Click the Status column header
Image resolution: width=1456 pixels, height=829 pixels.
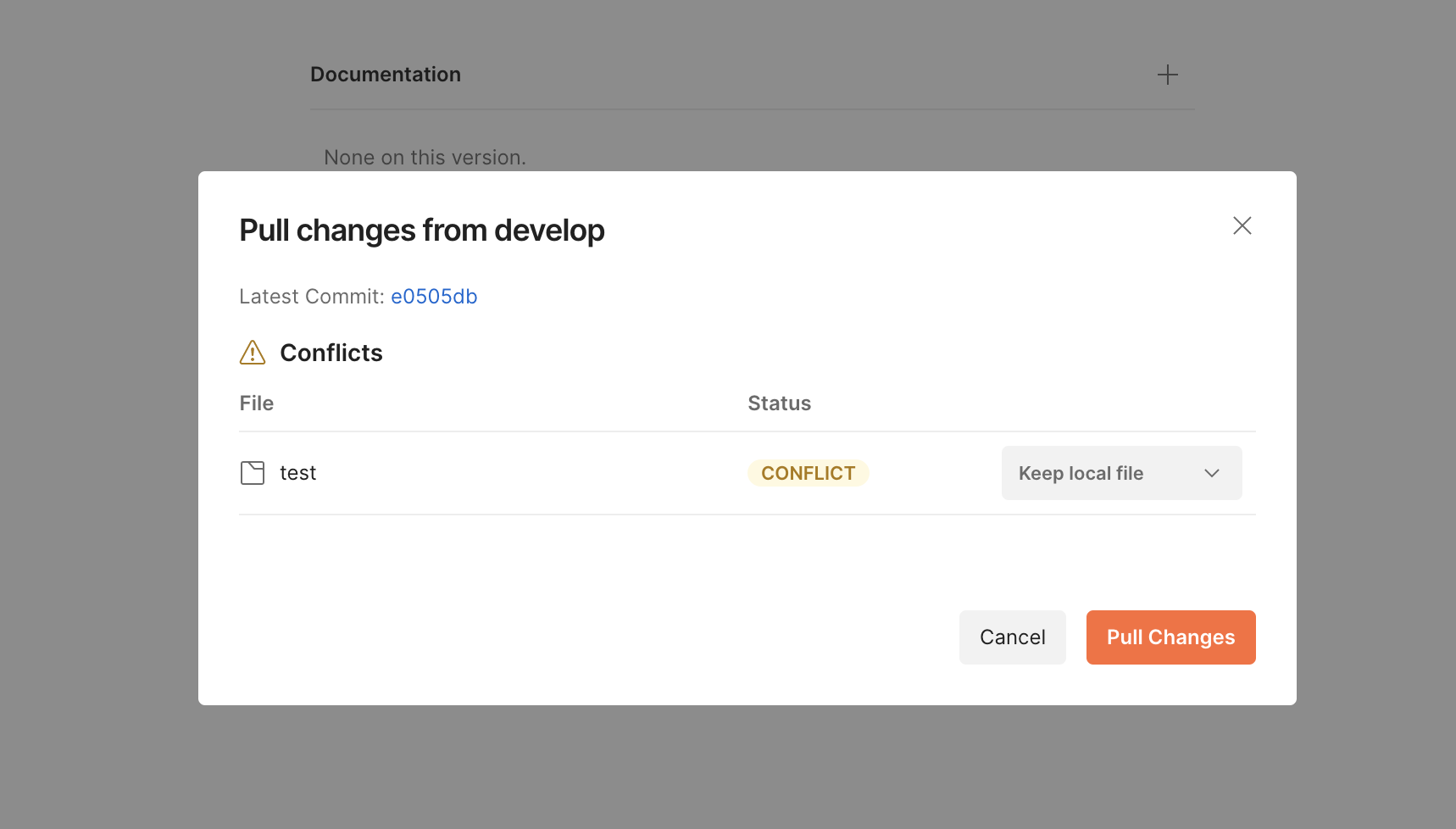tap(779, 403)
